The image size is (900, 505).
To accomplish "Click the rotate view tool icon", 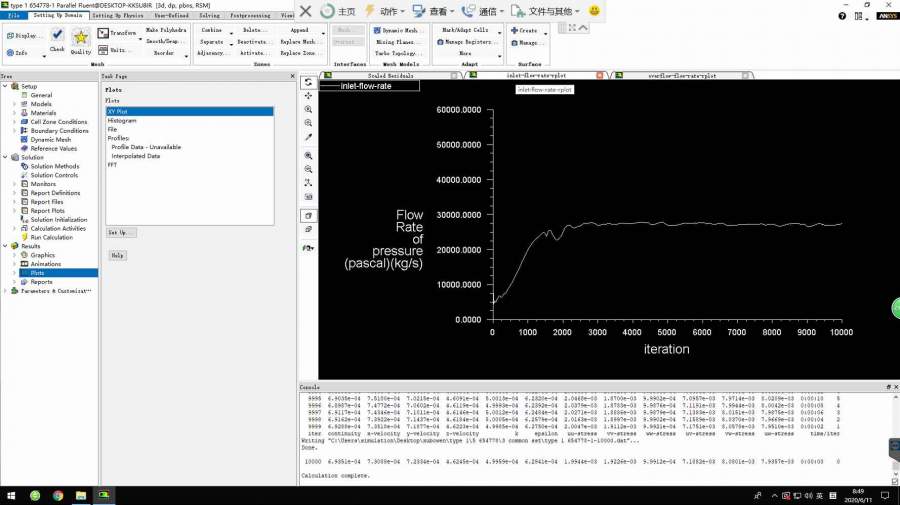I will coord(309,83).
